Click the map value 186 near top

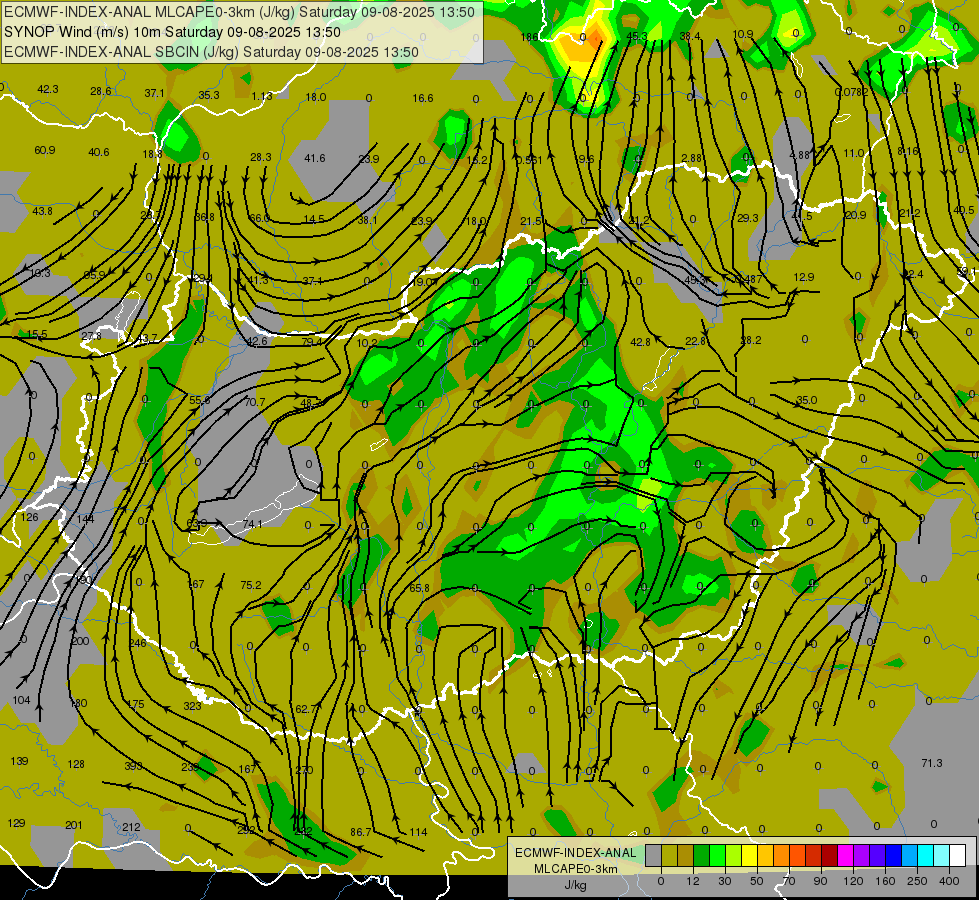coord(529,37)
